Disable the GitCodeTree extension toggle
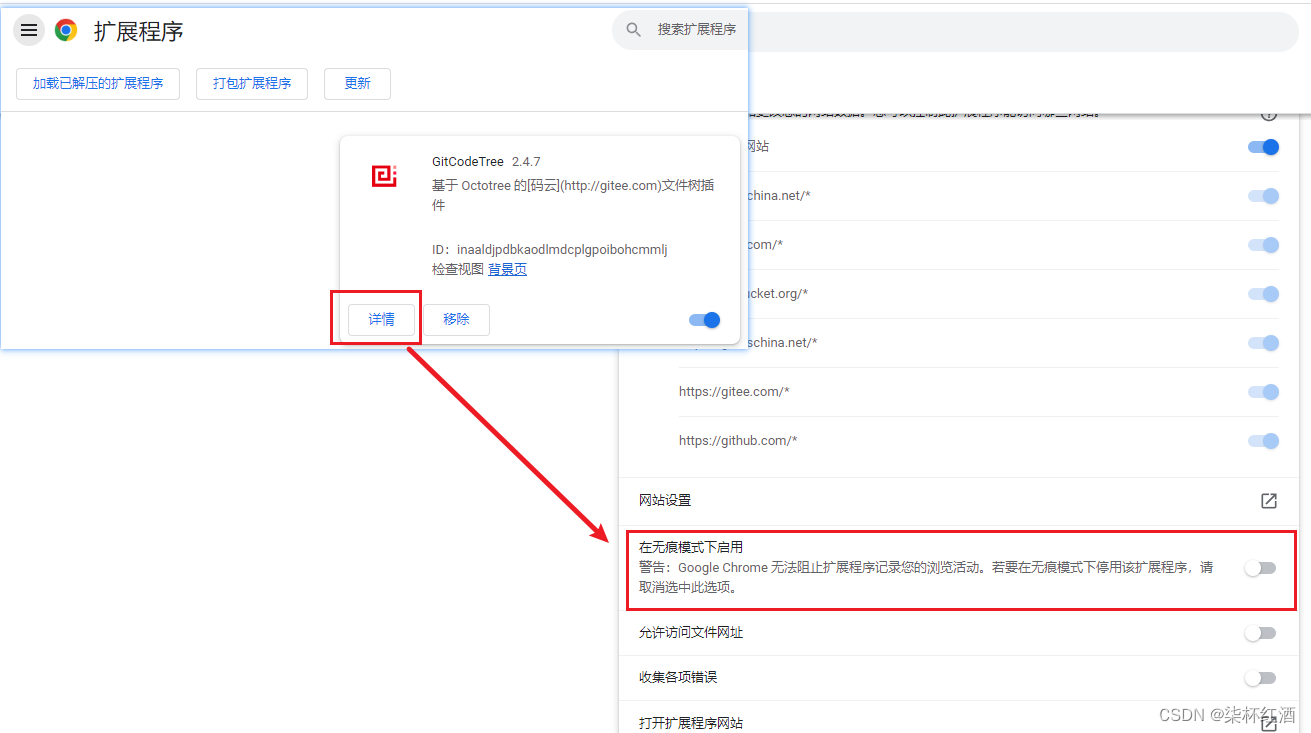Viewport: 1311px width, 733px height. click(x=704, y=320)
